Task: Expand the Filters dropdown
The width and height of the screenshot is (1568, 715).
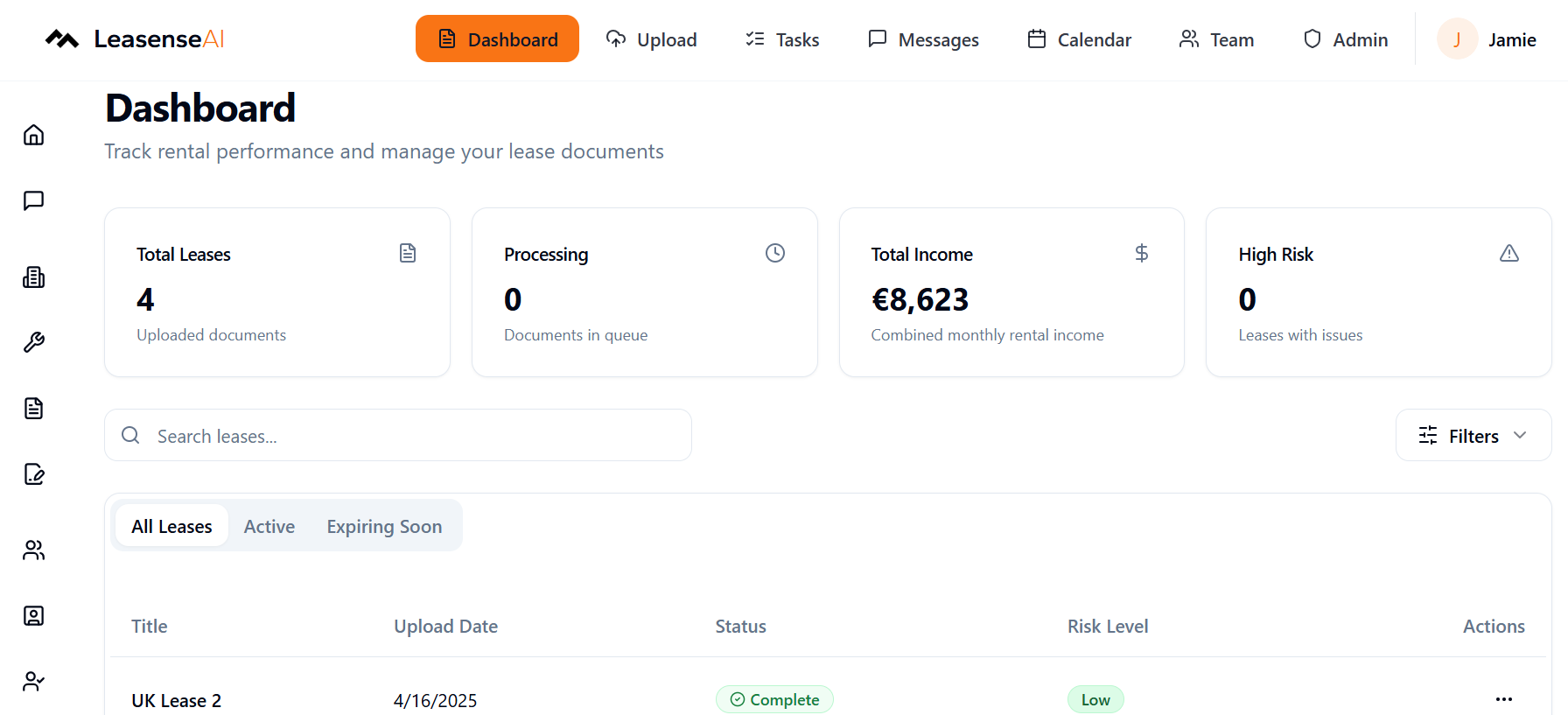Action: click(1473, 435)
